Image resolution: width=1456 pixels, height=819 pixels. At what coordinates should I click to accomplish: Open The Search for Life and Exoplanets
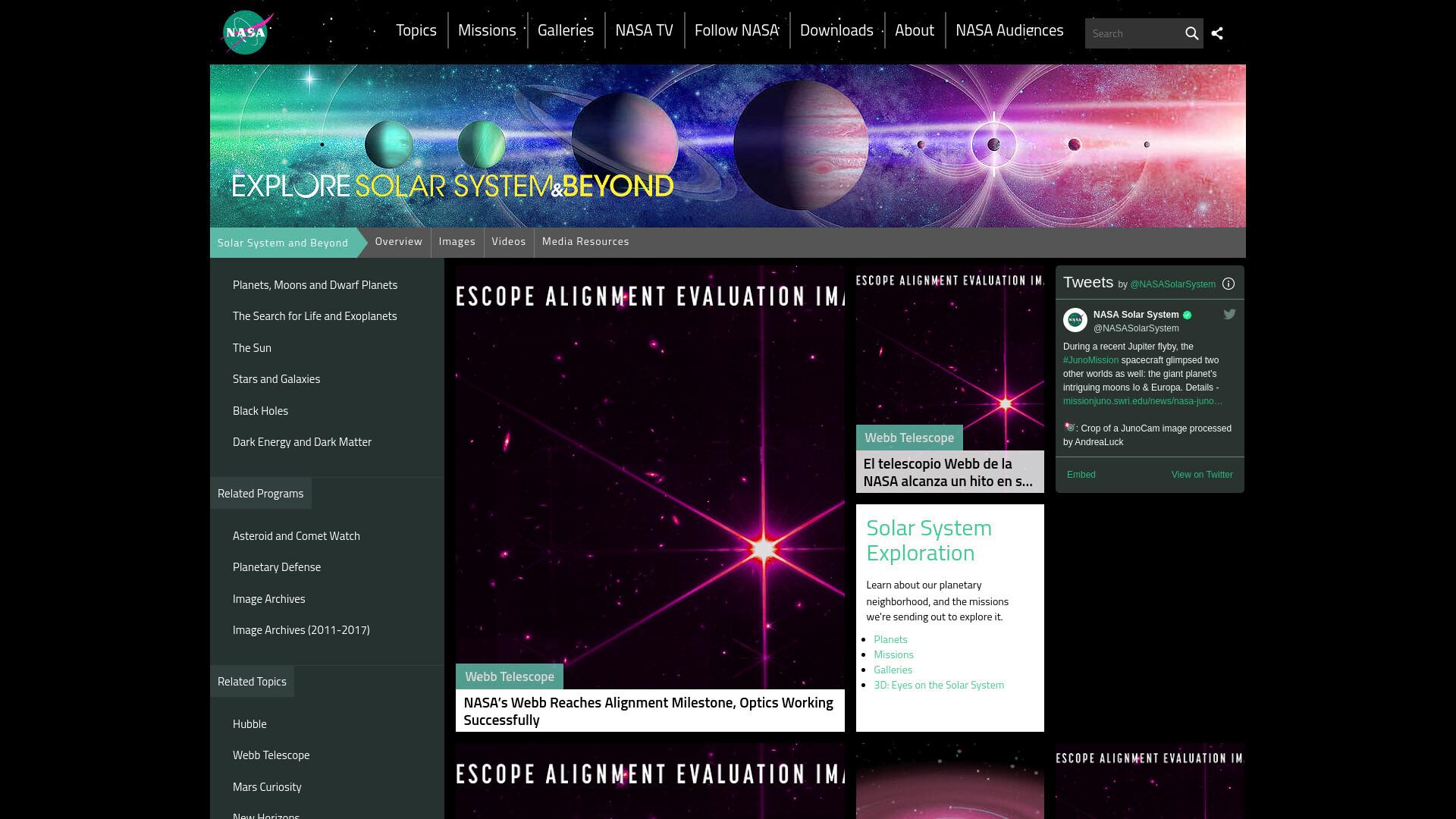[315, 316]
